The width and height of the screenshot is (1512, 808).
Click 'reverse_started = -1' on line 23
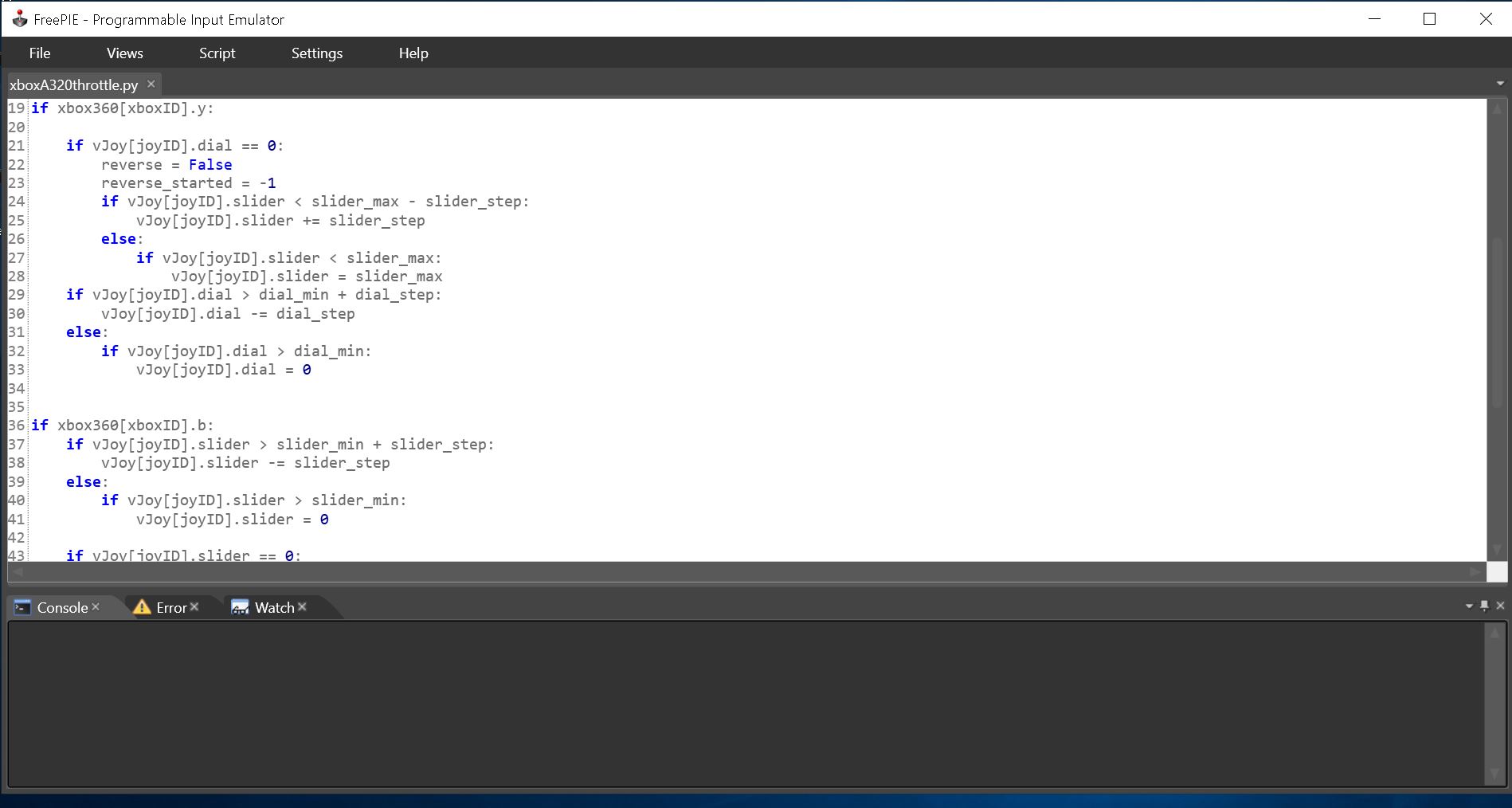189,183
